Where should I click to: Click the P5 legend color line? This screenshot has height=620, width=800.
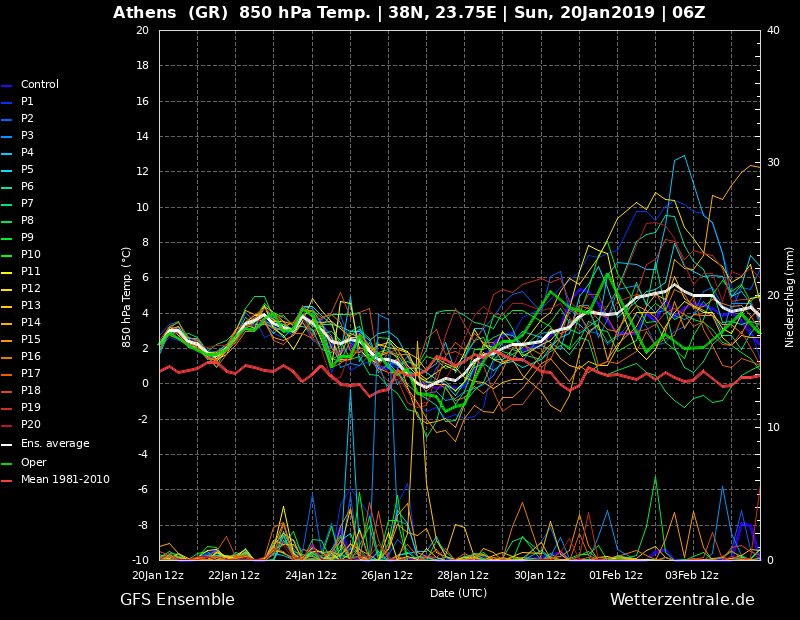click(6, 171)
